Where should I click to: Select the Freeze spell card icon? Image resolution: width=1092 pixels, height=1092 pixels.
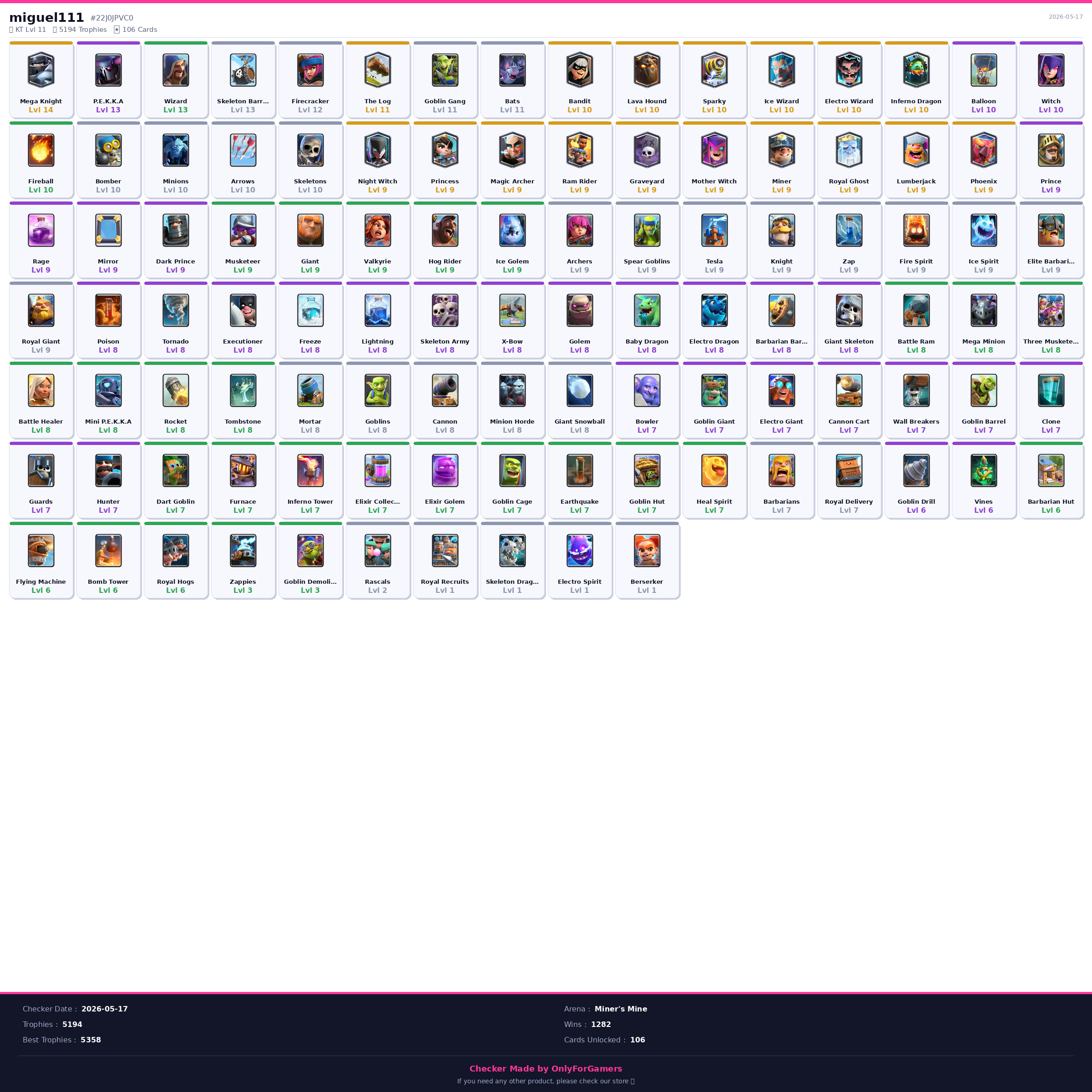click(310, 310)
